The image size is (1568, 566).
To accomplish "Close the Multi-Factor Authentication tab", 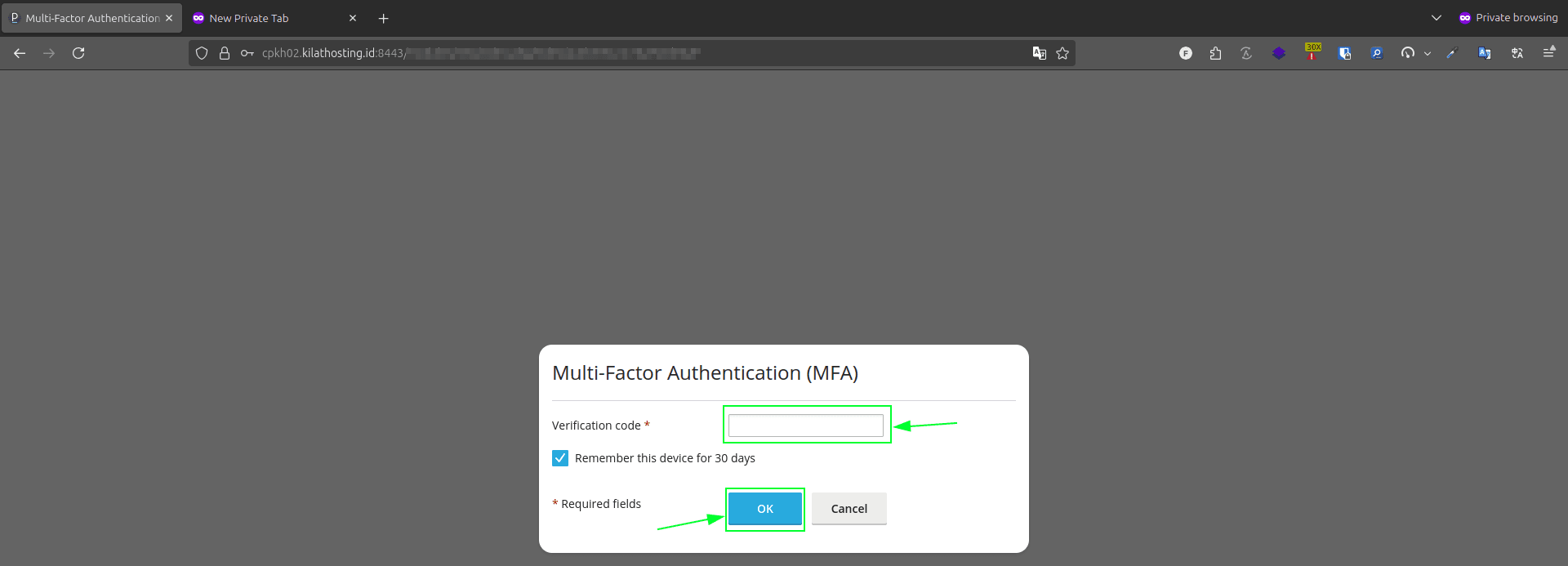I will pyautogui.click(x=169, y=18).
